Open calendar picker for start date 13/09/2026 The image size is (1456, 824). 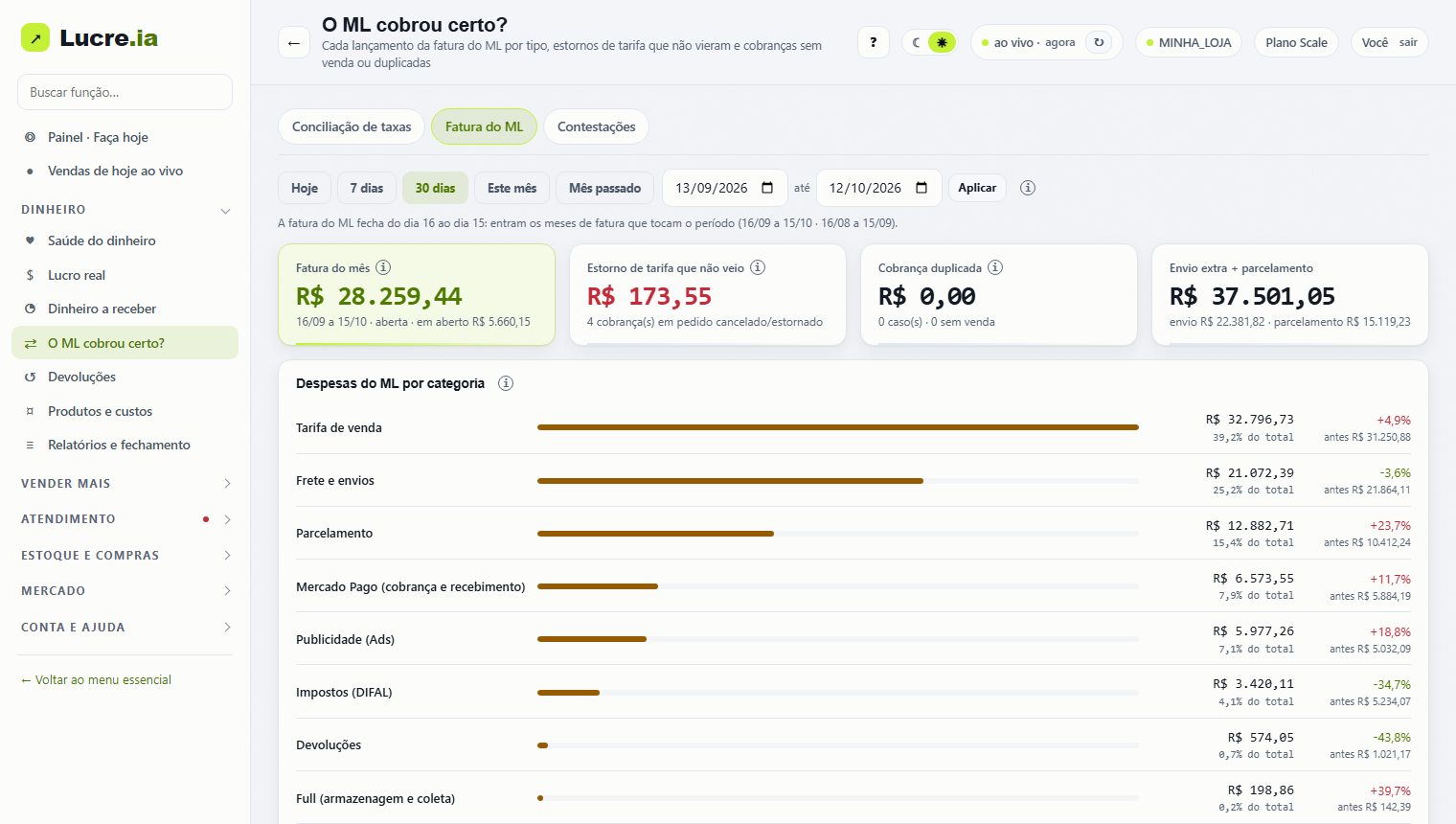[x=767, y=188]
